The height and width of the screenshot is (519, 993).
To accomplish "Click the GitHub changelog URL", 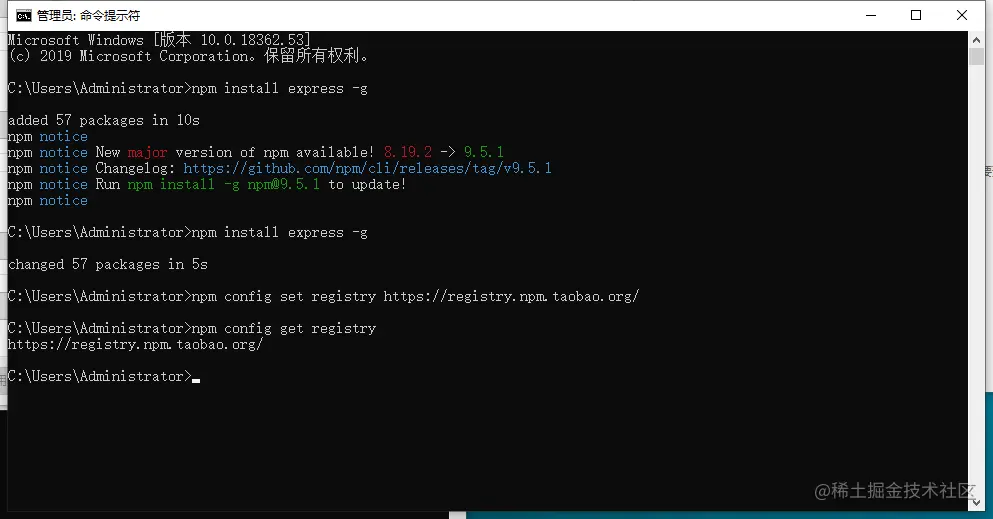I will pos(367,168).
